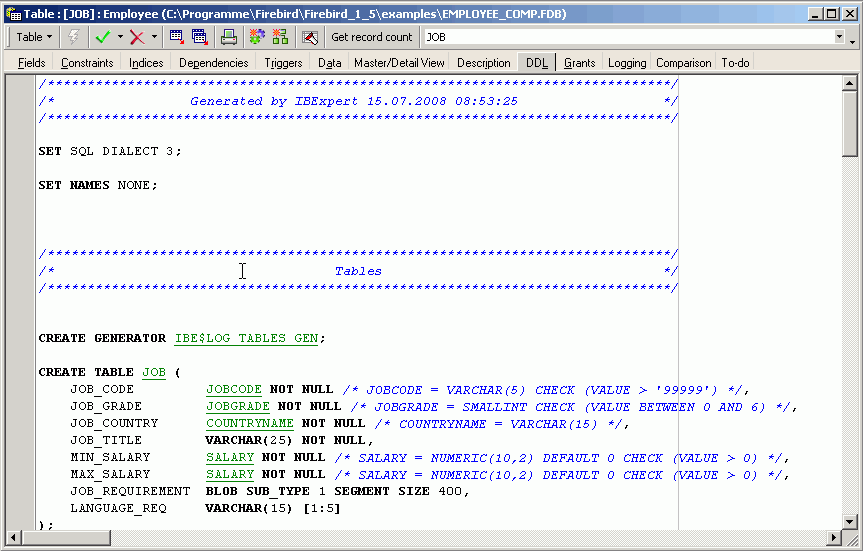Click horizontal scrollbar right arrow
The height and width of the screenshot is (551, 863).
(x=834, y=537)
